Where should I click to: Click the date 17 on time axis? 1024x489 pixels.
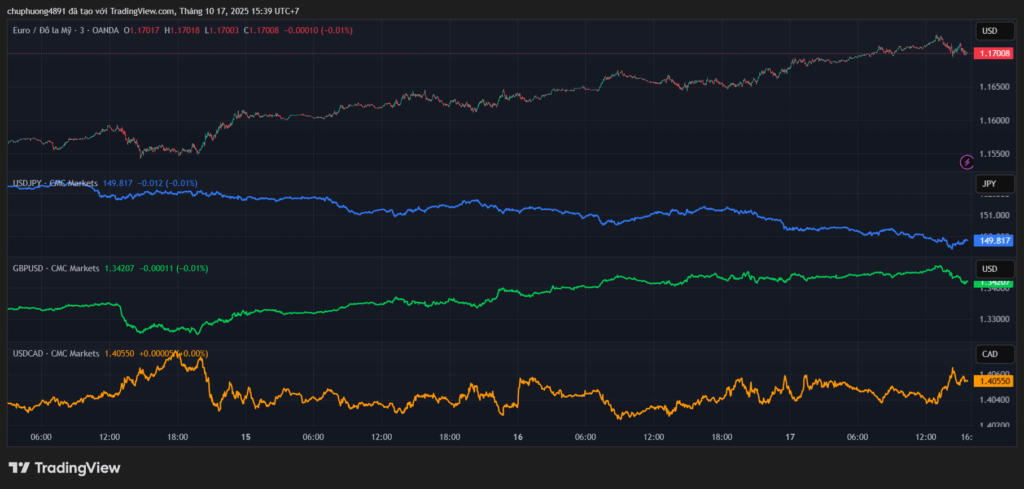point(790,437)
